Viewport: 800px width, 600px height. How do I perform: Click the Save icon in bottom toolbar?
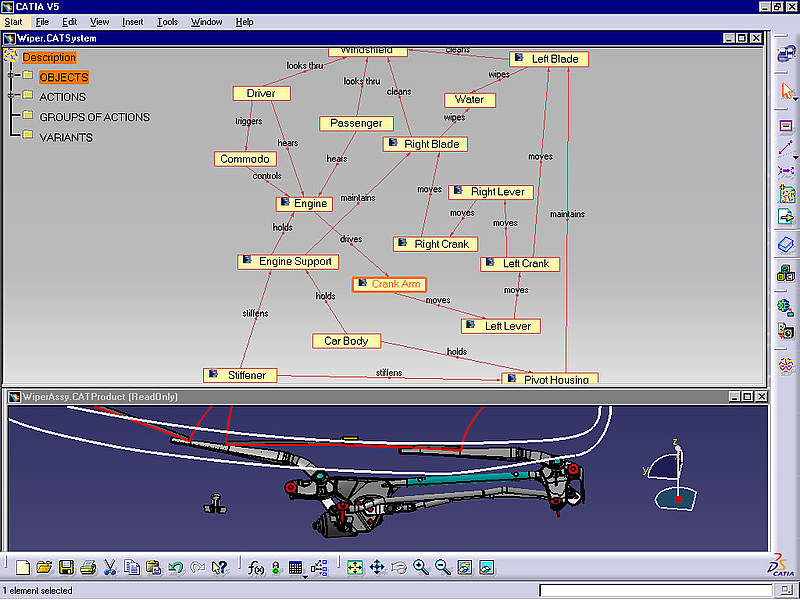(66, 567)
